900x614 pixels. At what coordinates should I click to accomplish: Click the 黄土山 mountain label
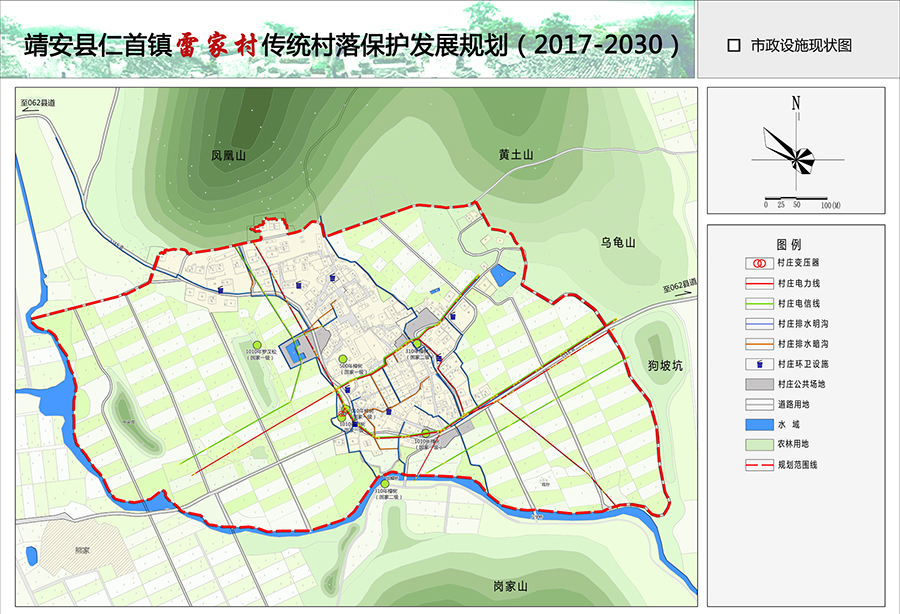coord(515,154)
